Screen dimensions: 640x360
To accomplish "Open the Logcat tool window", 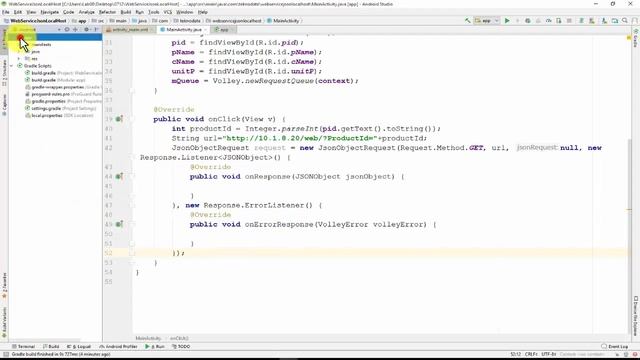I will coord(79,347).
